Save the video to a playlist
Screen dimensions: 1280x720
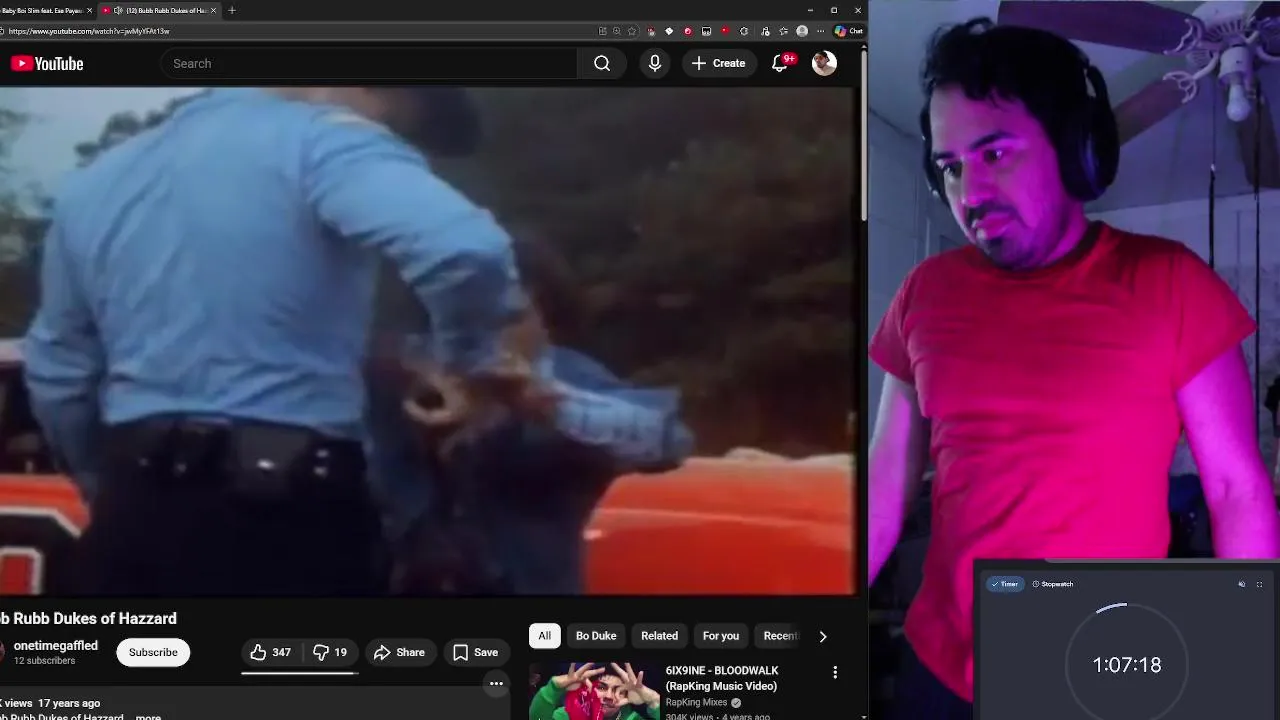[475, 652]
